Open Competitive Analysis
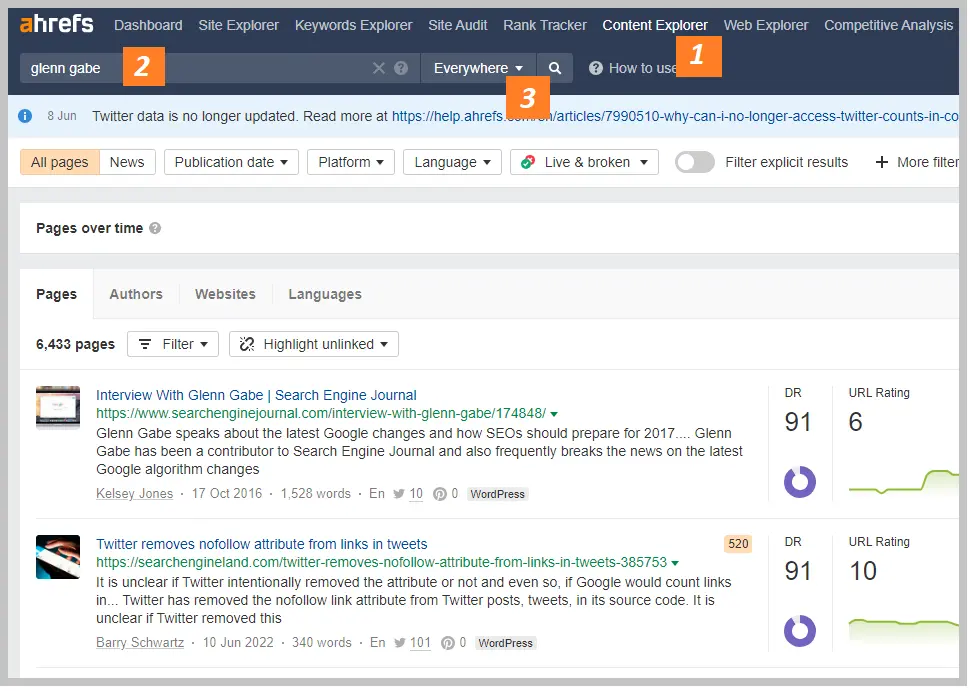This screenshot has width=970, height=691. 888,25
